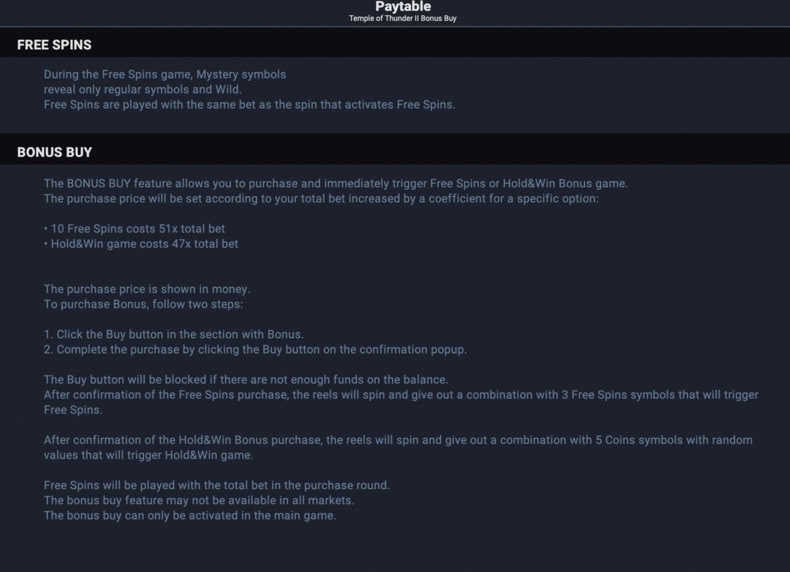Click the Hold&Win game costs 47x bullet
This screenshot has width=790, height=572.
coord(141,244)
